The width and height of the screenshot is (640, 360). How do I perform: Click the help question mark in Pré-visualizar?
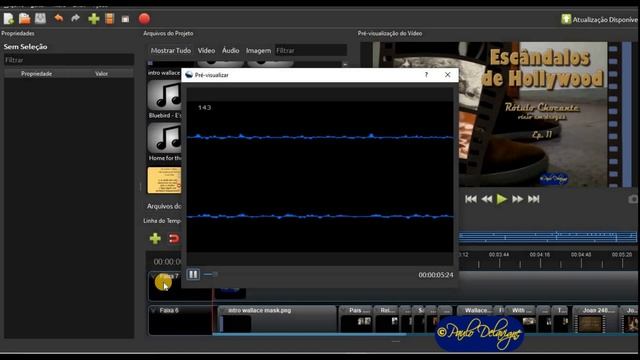[x=426, y=75]
